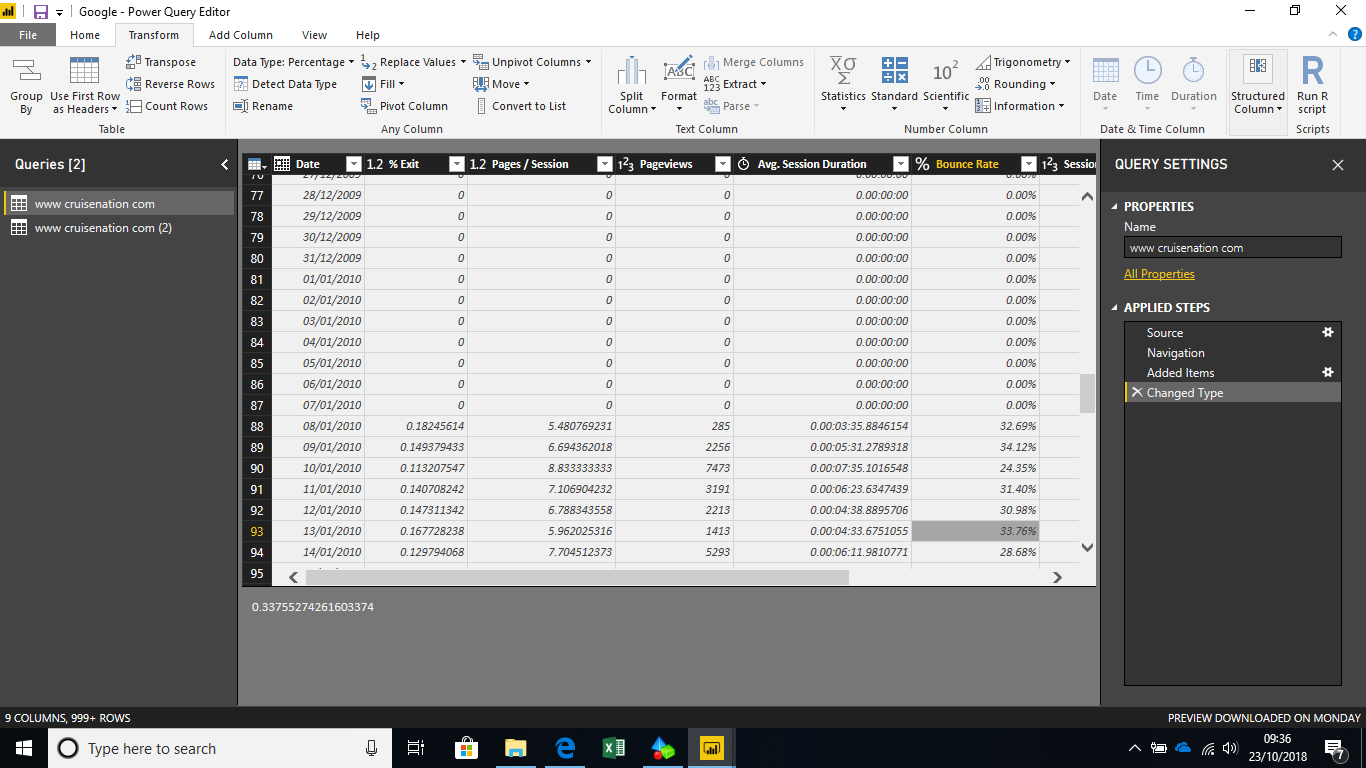Open the Bounce Rate column filter dropdown
Screen dimensions: 1366x768
coord(1028,164)
